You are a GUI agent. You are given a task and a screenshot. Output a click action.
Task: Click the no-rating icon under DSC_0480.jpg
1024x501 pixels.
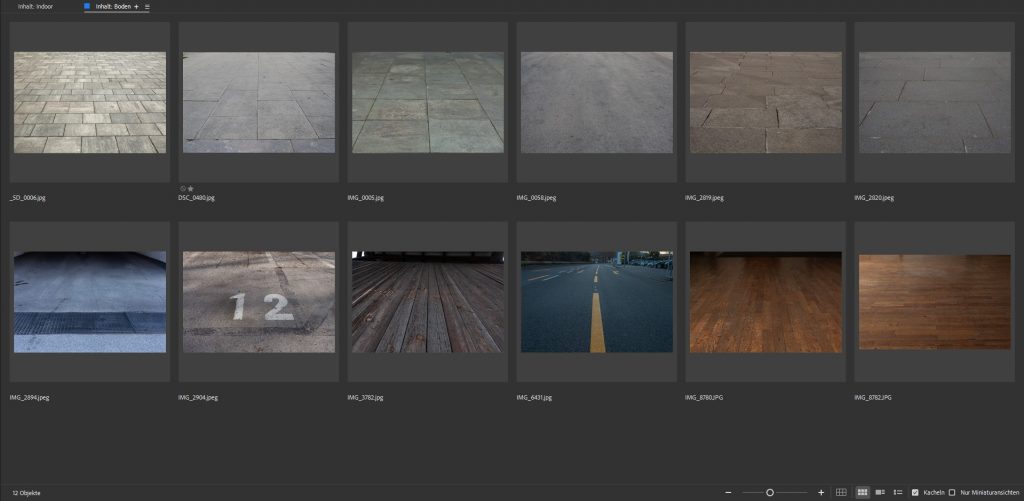183,188
